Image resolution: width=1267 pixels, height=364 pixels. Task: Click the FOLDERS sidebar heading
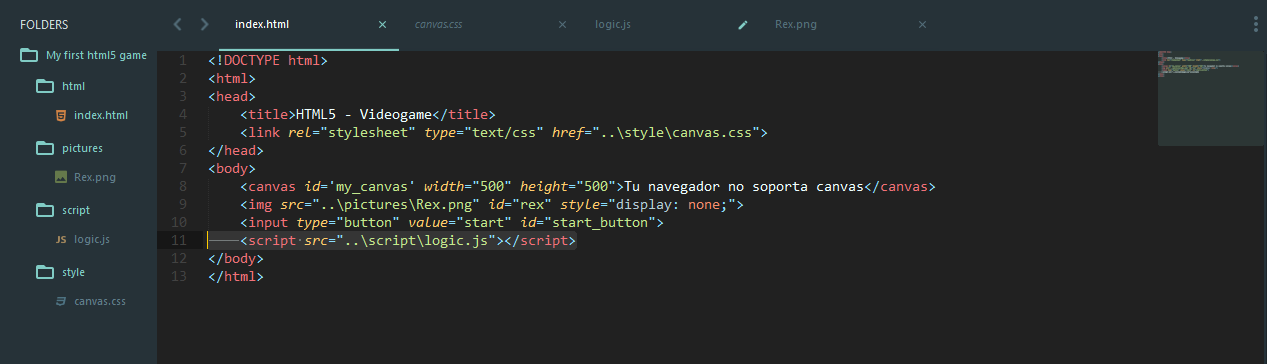click(44, 24)
